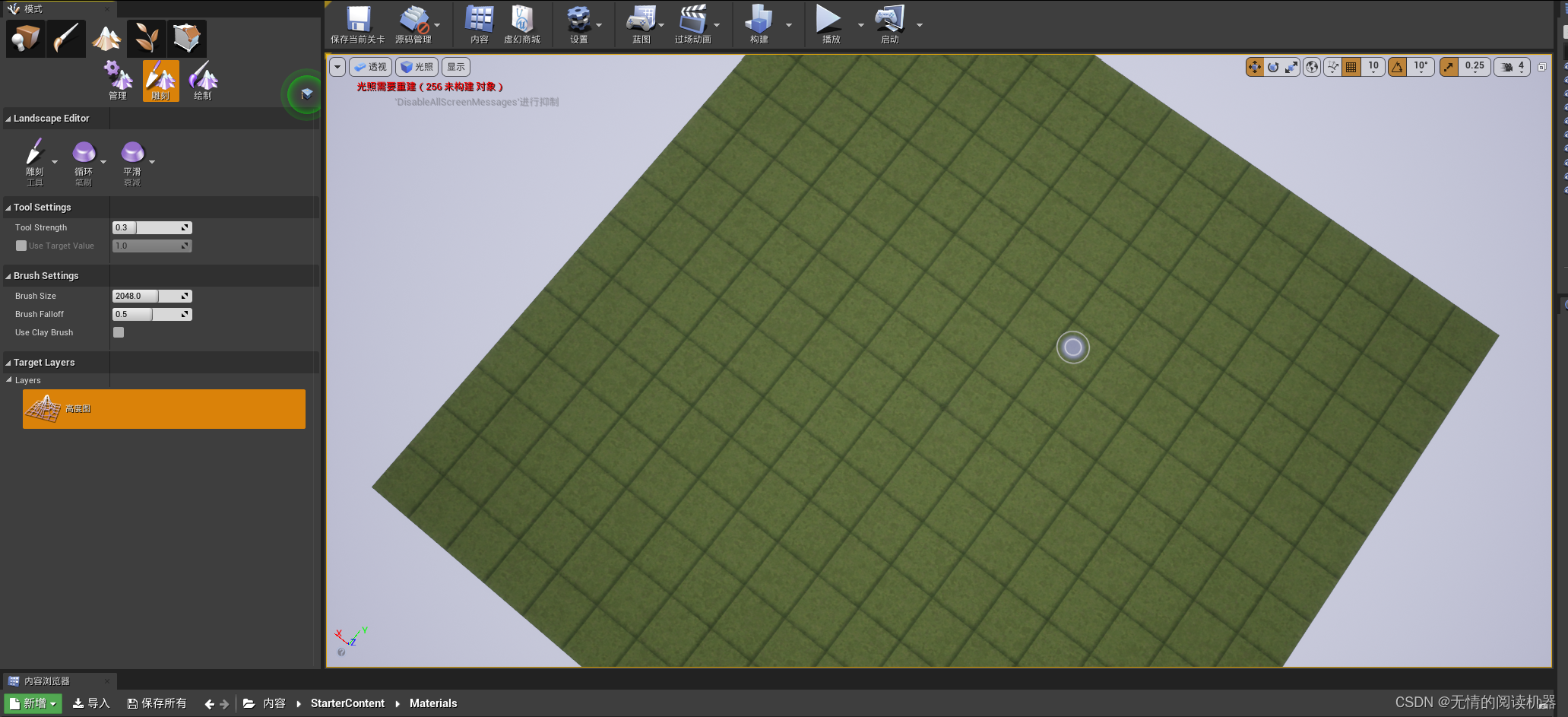The image size is (1568, 717).
Task: Select the translate gizmo tool
Action: (x=1254, y=67)
